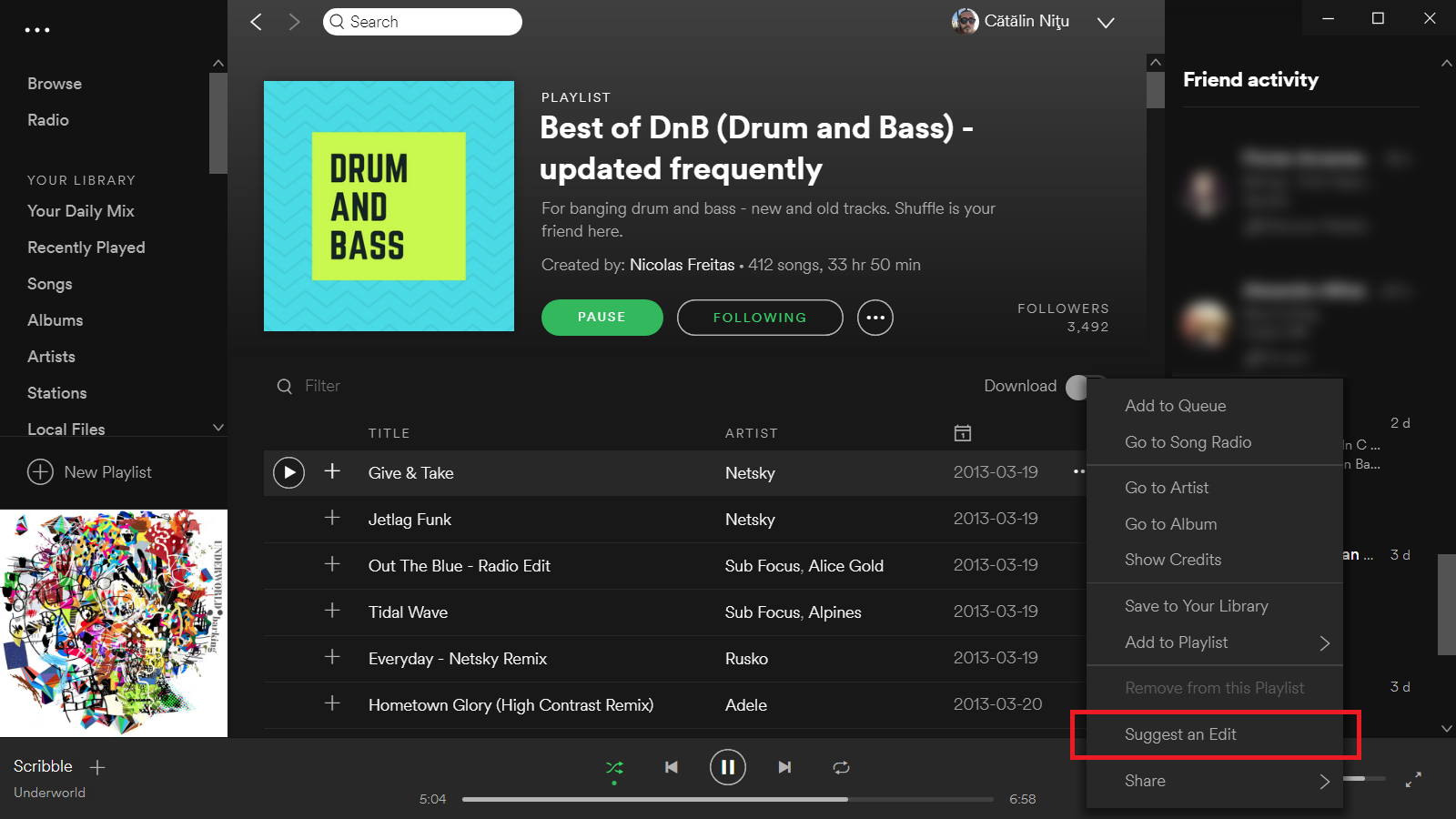Expand sidebar chevron next to Local Files

point(217,428)
